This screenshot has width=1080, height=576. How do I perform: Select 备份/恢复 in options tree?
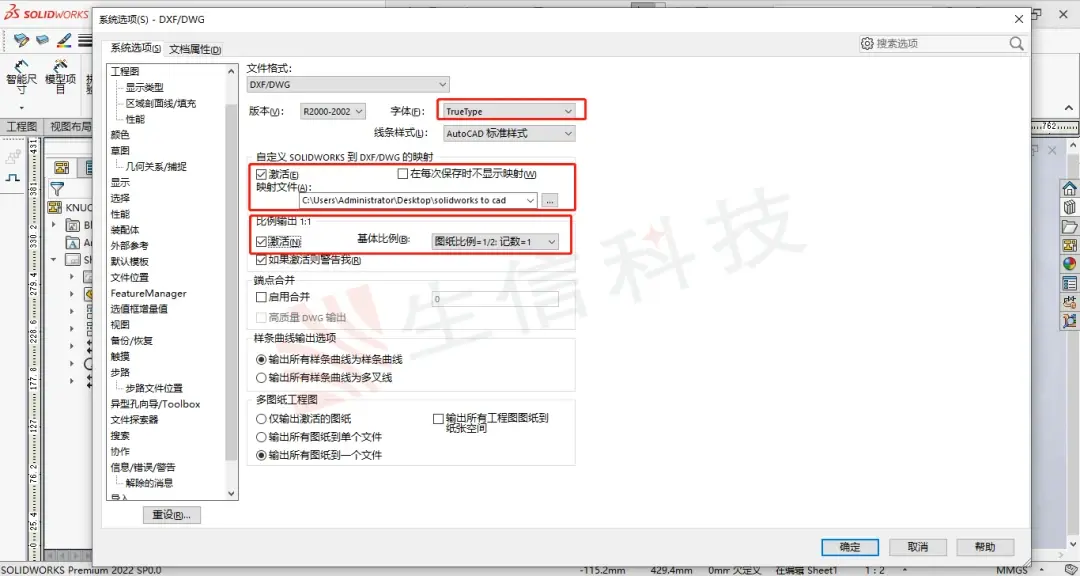pyautogui.click(x=132, y=341)
